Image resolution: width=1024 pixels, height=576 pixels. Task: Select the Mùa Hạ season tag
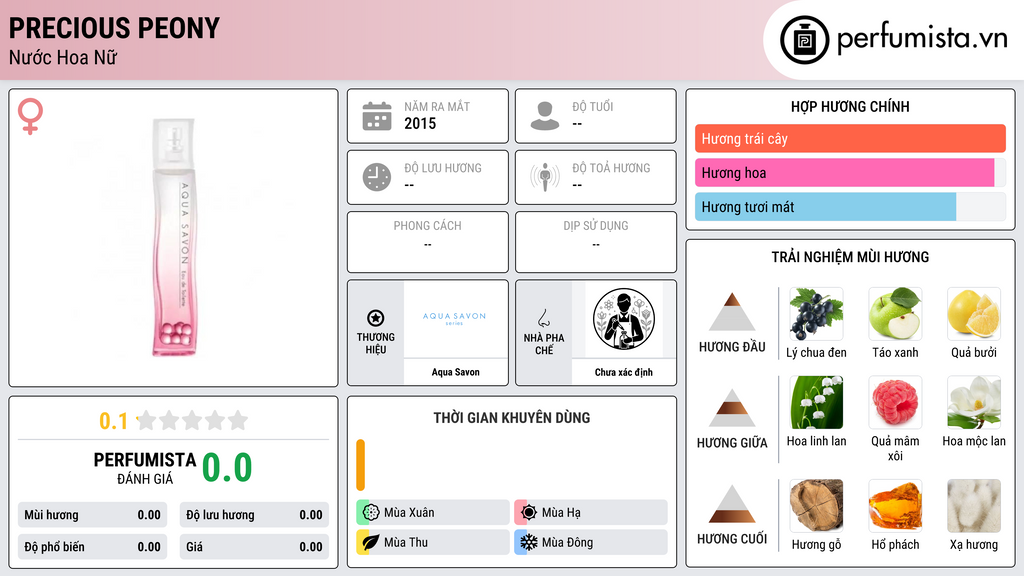point(591,512)
